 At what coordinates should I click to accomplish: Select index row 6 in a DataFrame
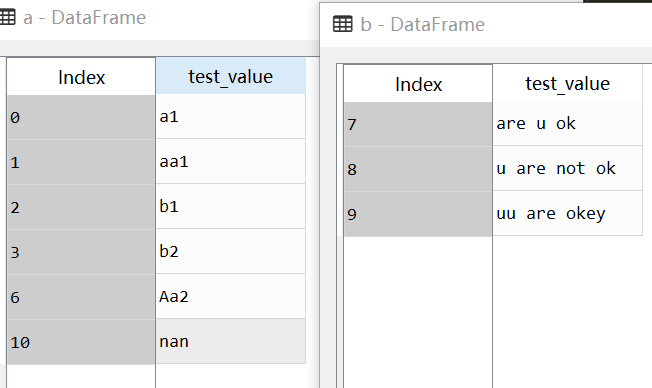(81, 297)
